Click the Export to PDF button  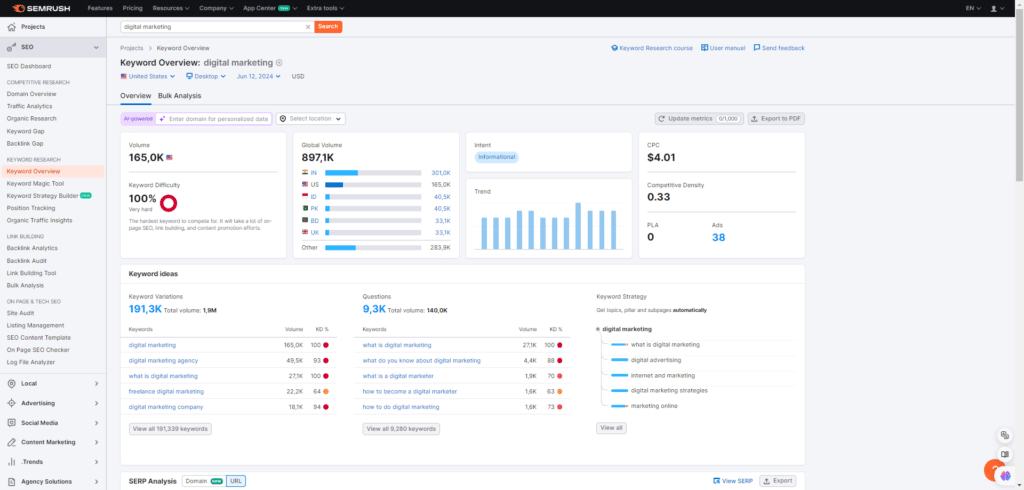coord(775,118)
